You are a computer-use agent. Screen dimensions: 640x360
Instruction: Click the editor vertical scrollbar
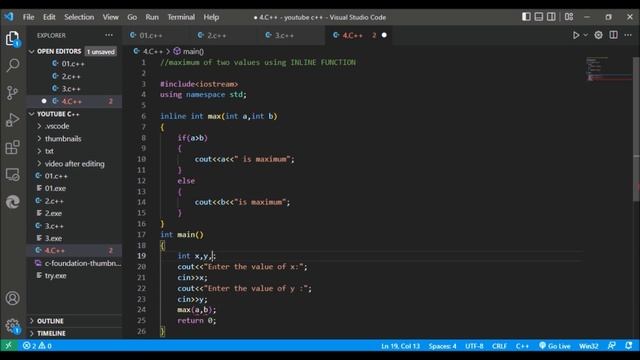636,129
